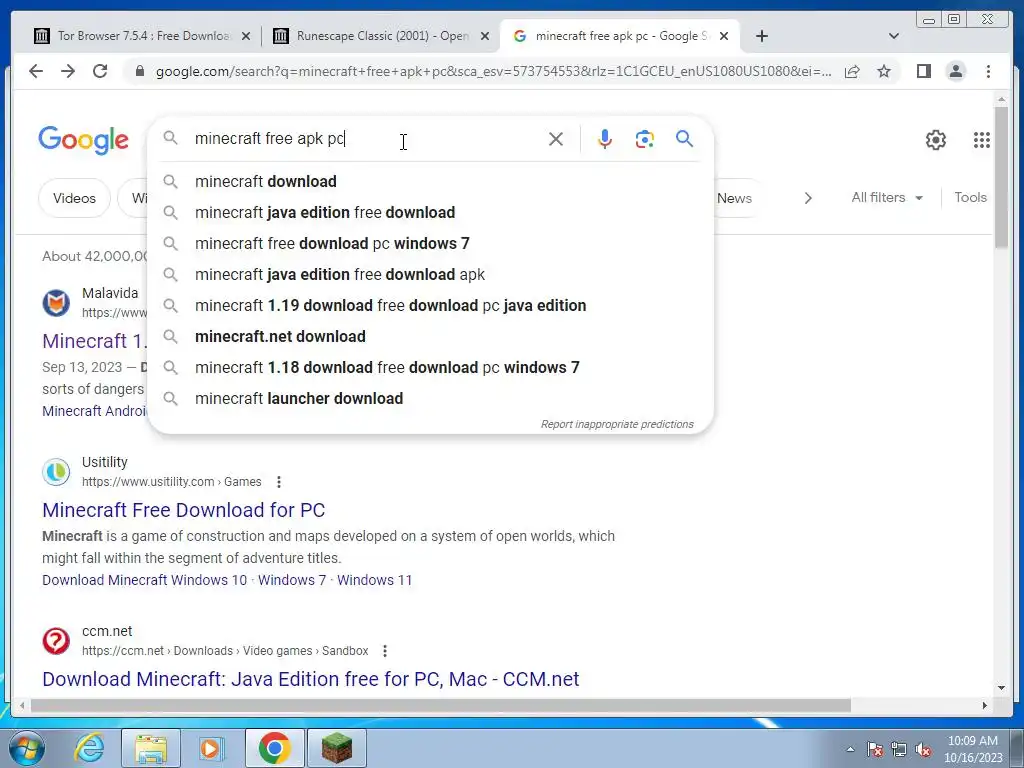The image size is (1024, 768).
Task: Select the Videos filter chip
Action: tap(74, 198)
